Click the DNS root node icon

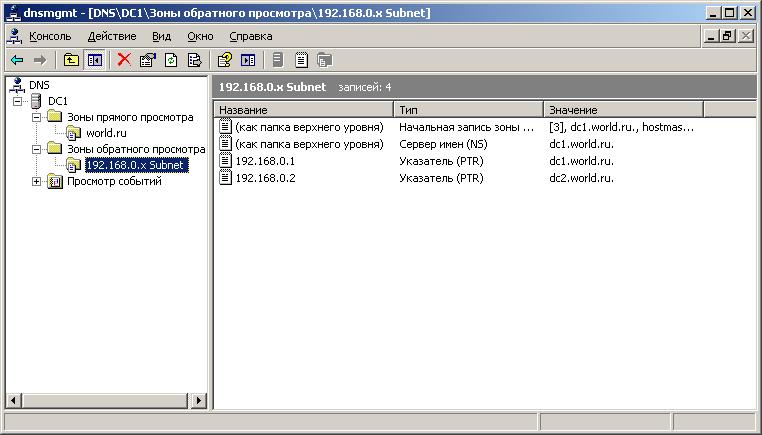coord(17,85)
